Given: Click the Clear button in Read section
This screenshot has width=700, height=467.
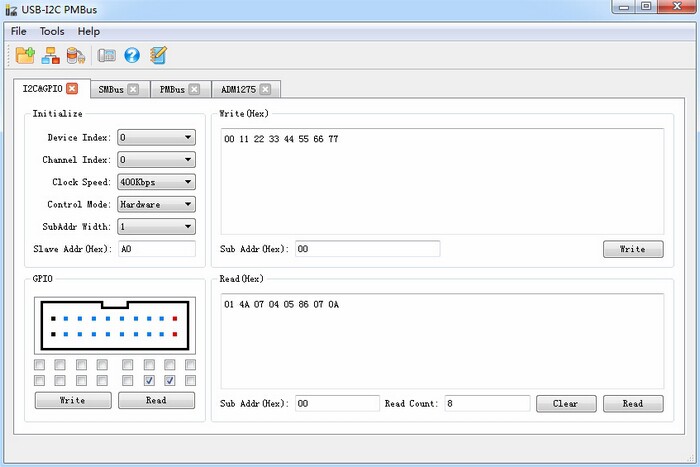Looking at the screenshot, I should click(x=566, y=404).
